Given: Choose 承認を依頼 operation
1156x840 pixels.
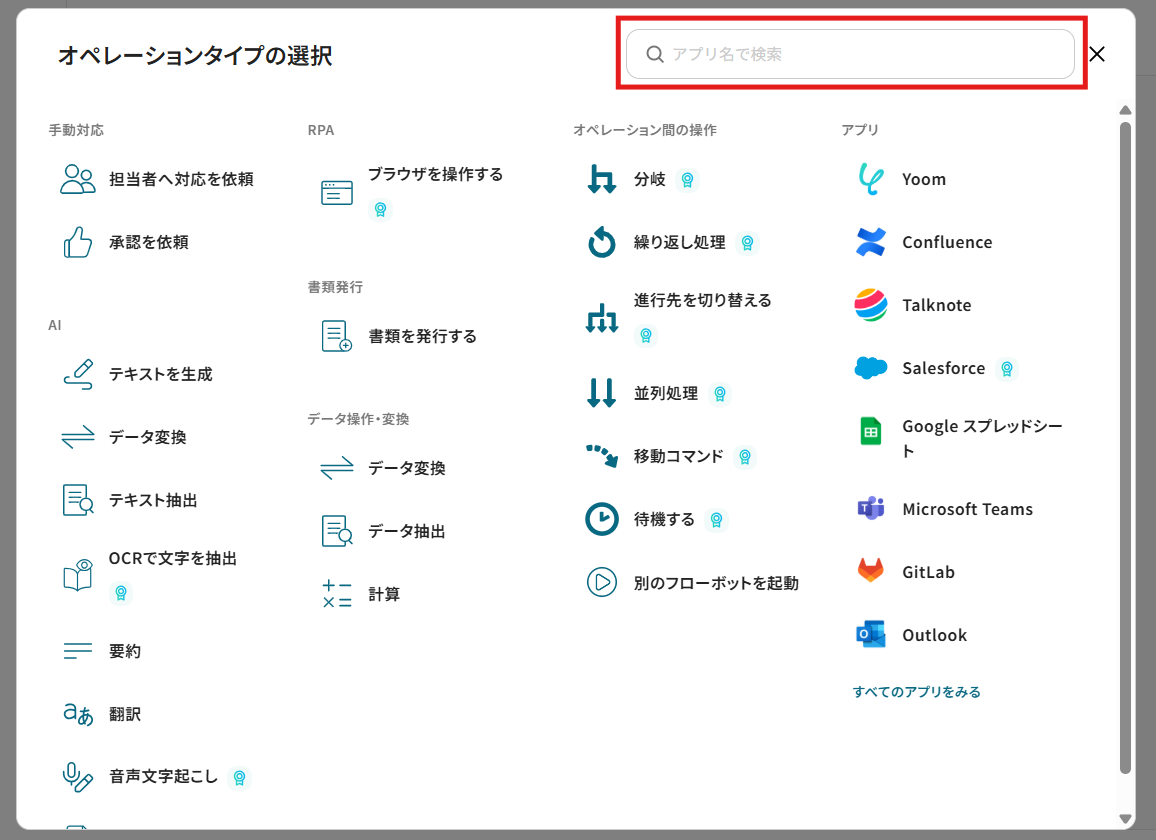Looking at the screenshot, I should [148, 243].
